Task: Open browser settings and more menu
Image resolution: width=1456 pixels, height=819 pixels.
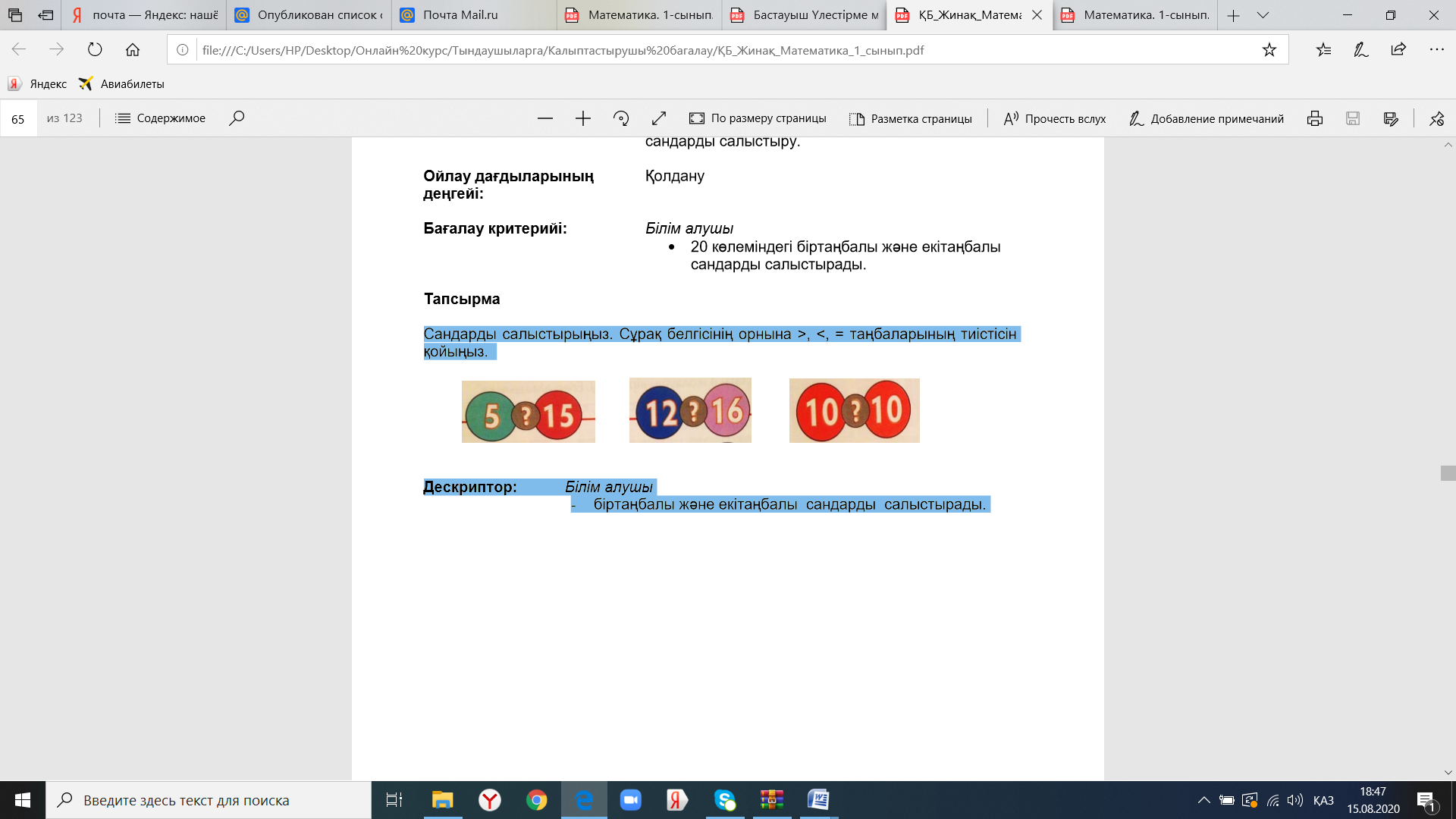Action: click(1436, 50)
